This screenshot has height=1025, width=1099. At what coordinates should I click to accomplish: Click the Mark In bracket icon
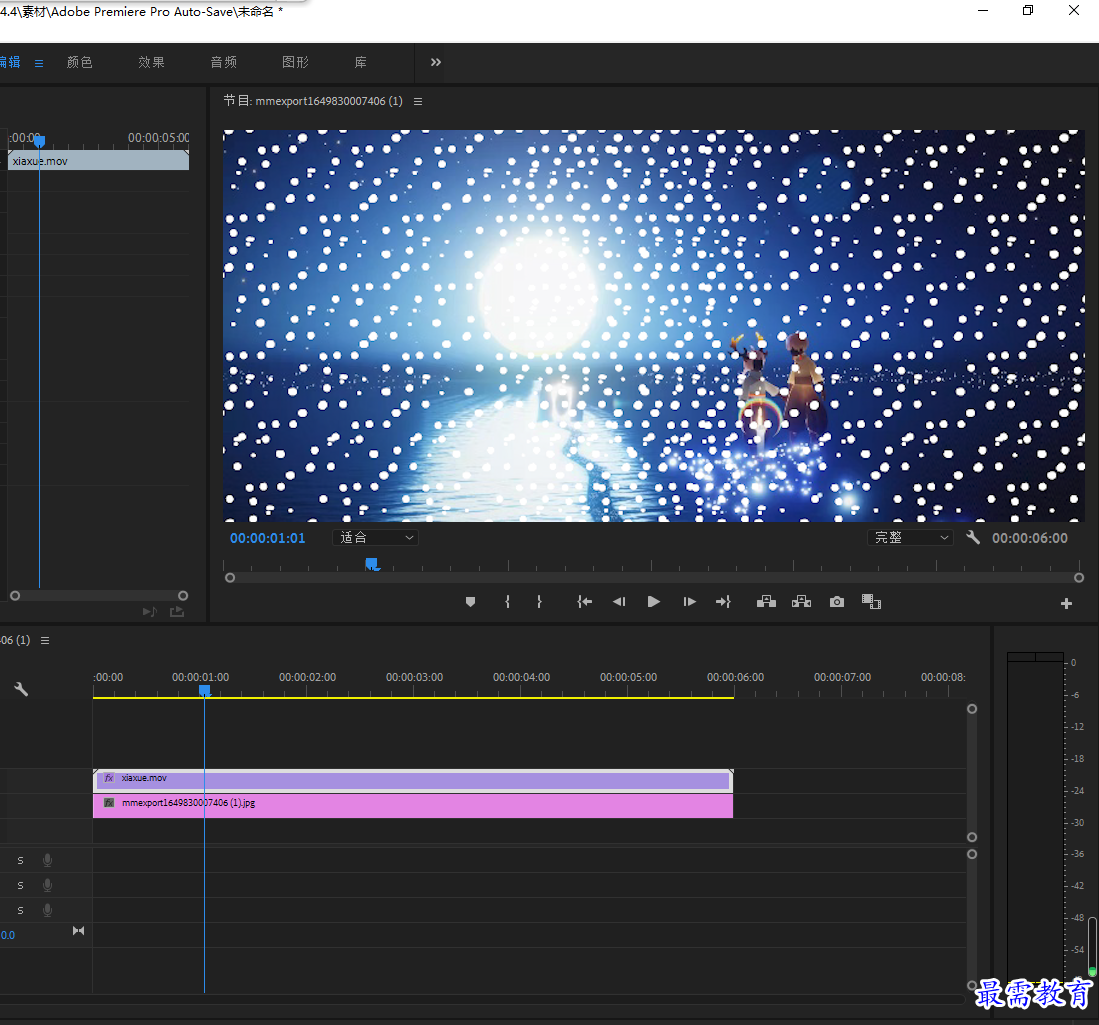507,602
